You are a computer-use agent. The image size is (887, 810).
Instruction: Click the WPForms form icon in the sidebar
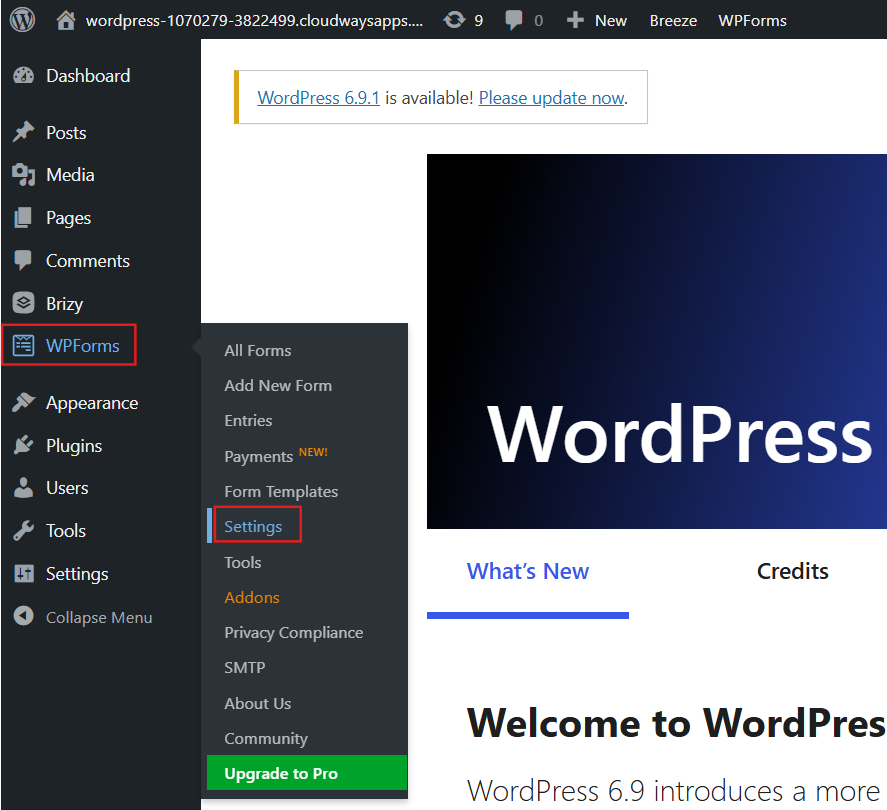(24, 346)
